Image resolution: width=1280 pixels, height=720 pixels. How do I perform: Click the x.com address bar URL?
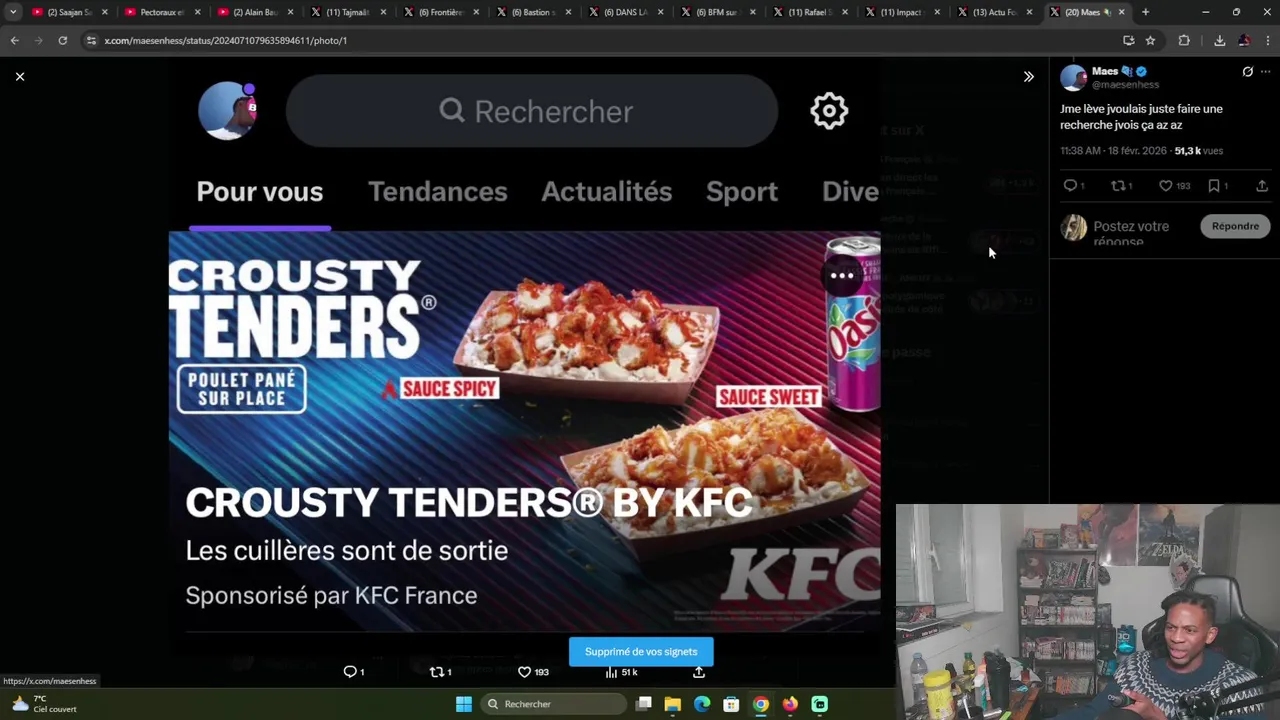[225, 40]
